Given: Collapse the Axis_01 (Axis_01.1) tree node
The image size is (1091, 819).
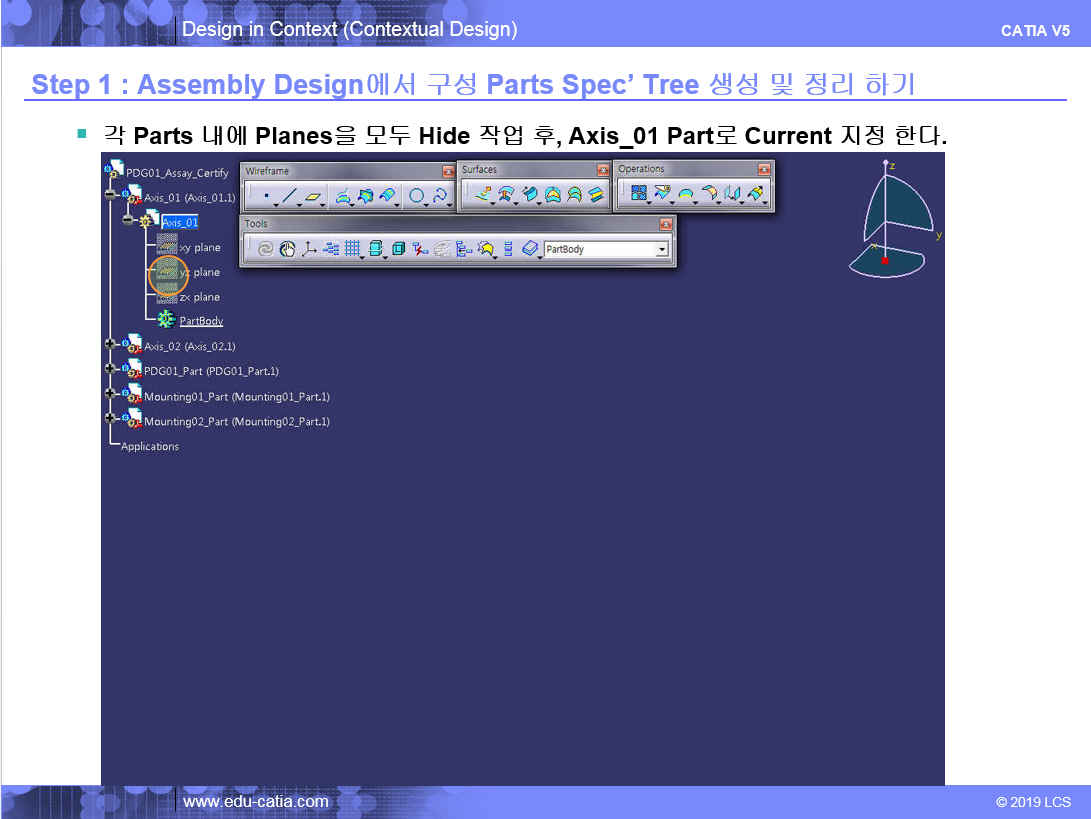Looking at the screenshot, I should pos(110,197).
